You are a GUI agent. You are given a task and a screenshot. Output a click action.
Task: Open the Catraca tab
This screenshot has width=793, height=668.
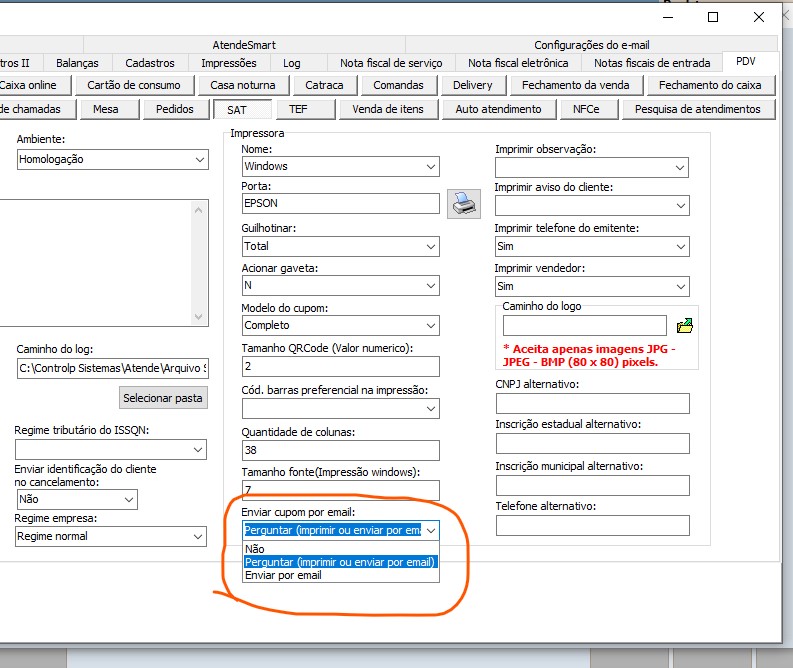coord(324,85)
